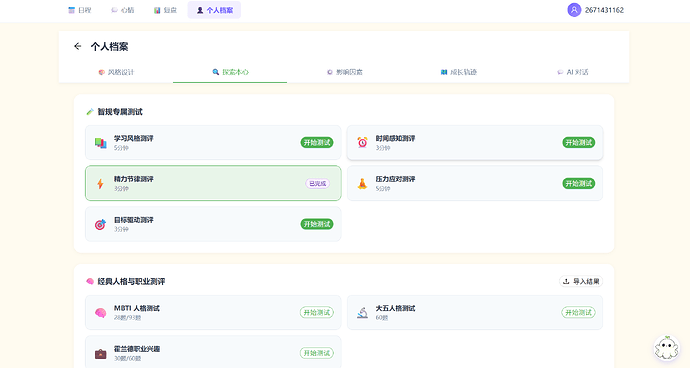Open the purple user avatar icon
This screenshot has height=368, width=690.
(574, 10)
